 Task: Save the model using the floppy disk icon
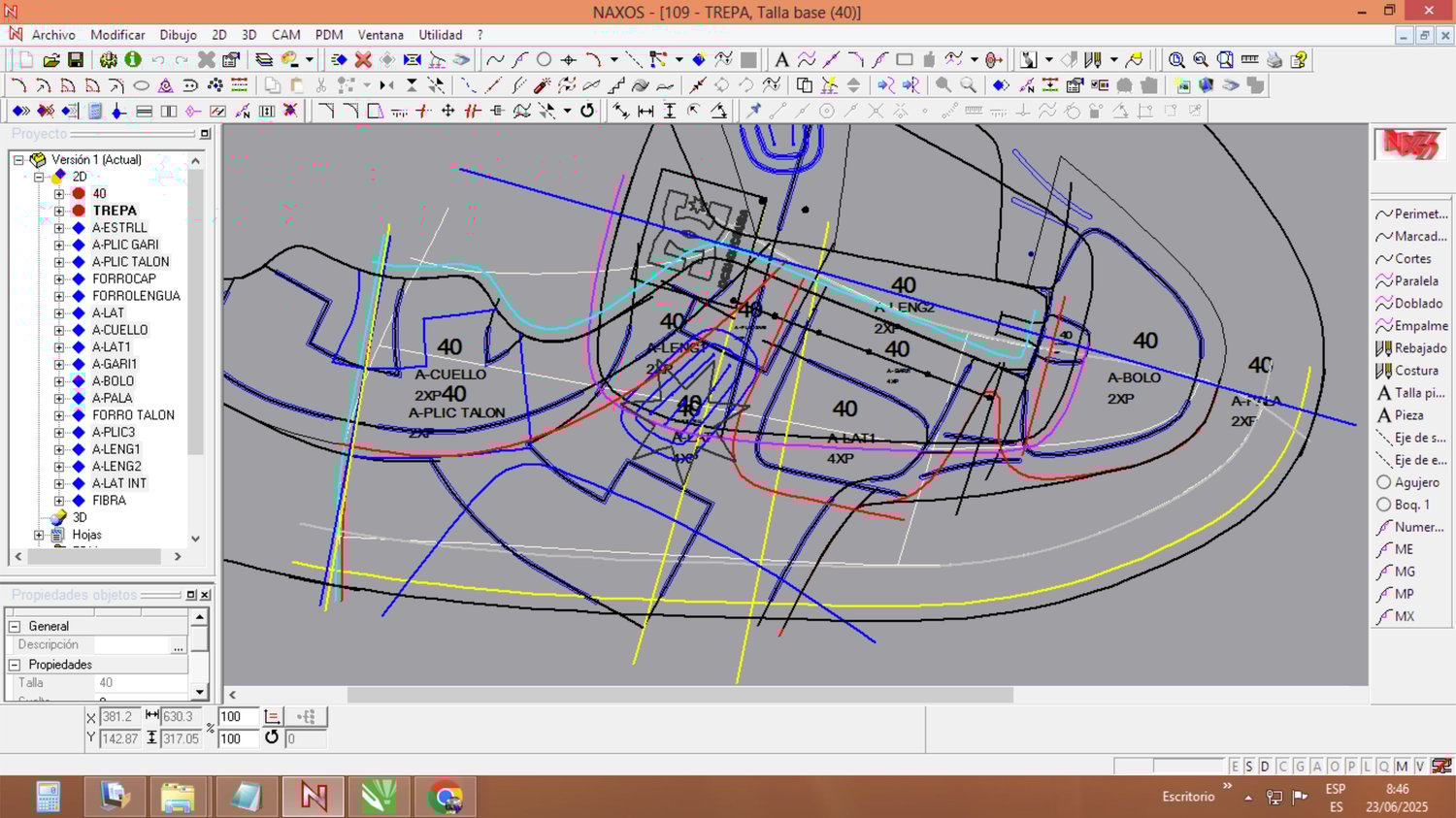(75, 60)
